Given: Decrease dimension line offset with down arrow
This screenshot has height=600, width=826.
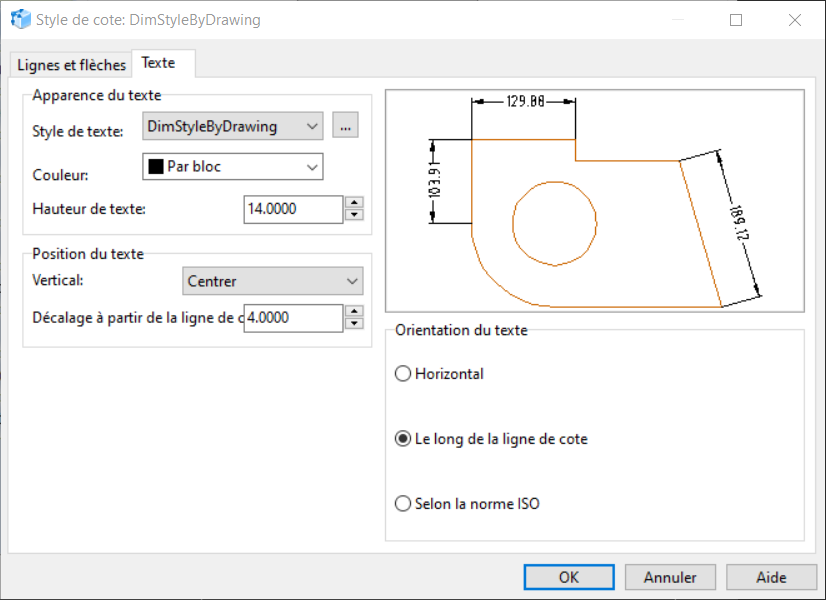Looking at the screenshot, I should click(353, 323).
